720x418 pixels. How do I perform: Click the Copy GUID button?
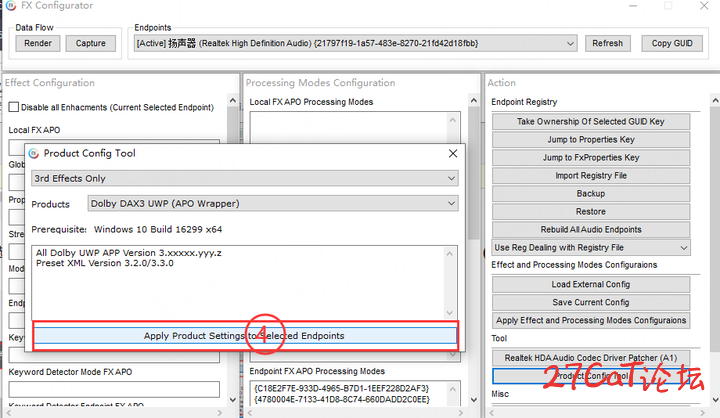point(672,43)
